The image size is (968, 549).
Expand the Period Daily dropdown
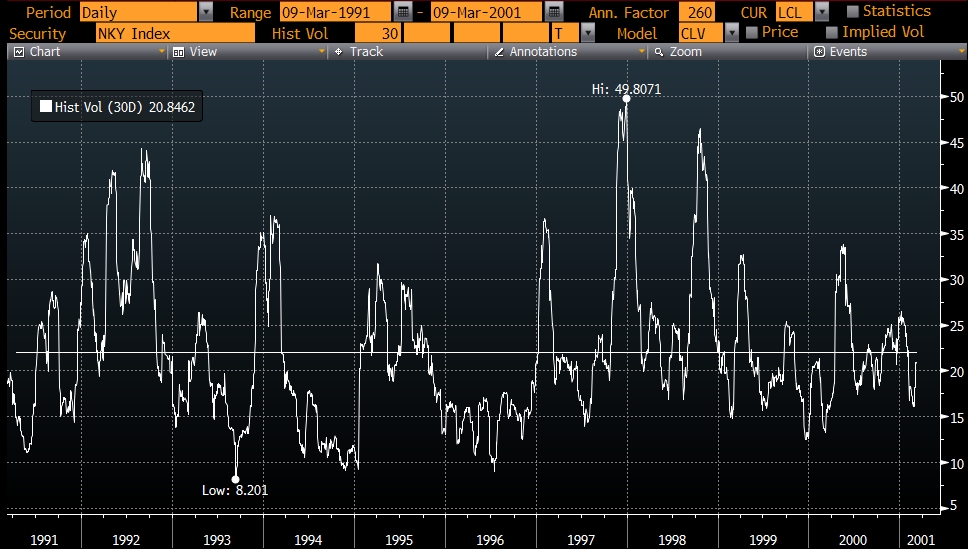pos(206,12)
